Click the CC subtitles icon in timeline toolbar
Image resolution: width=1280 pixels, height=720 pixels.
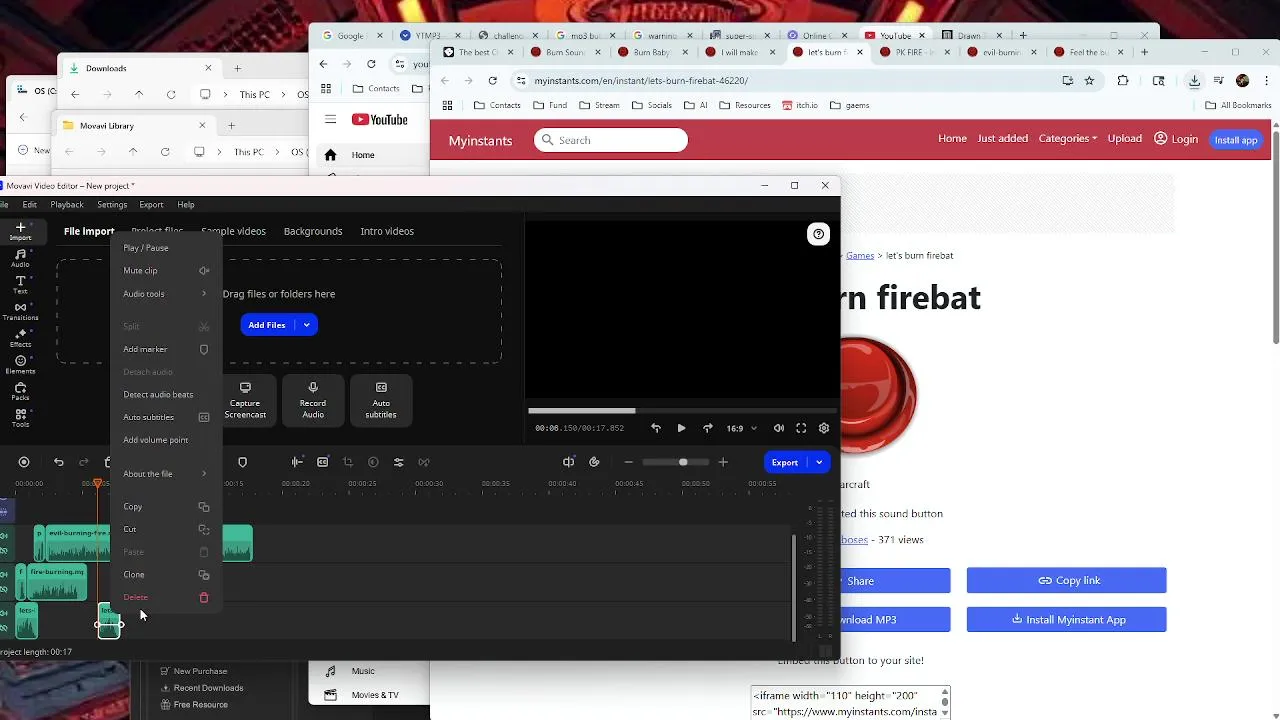click(322, 462)
